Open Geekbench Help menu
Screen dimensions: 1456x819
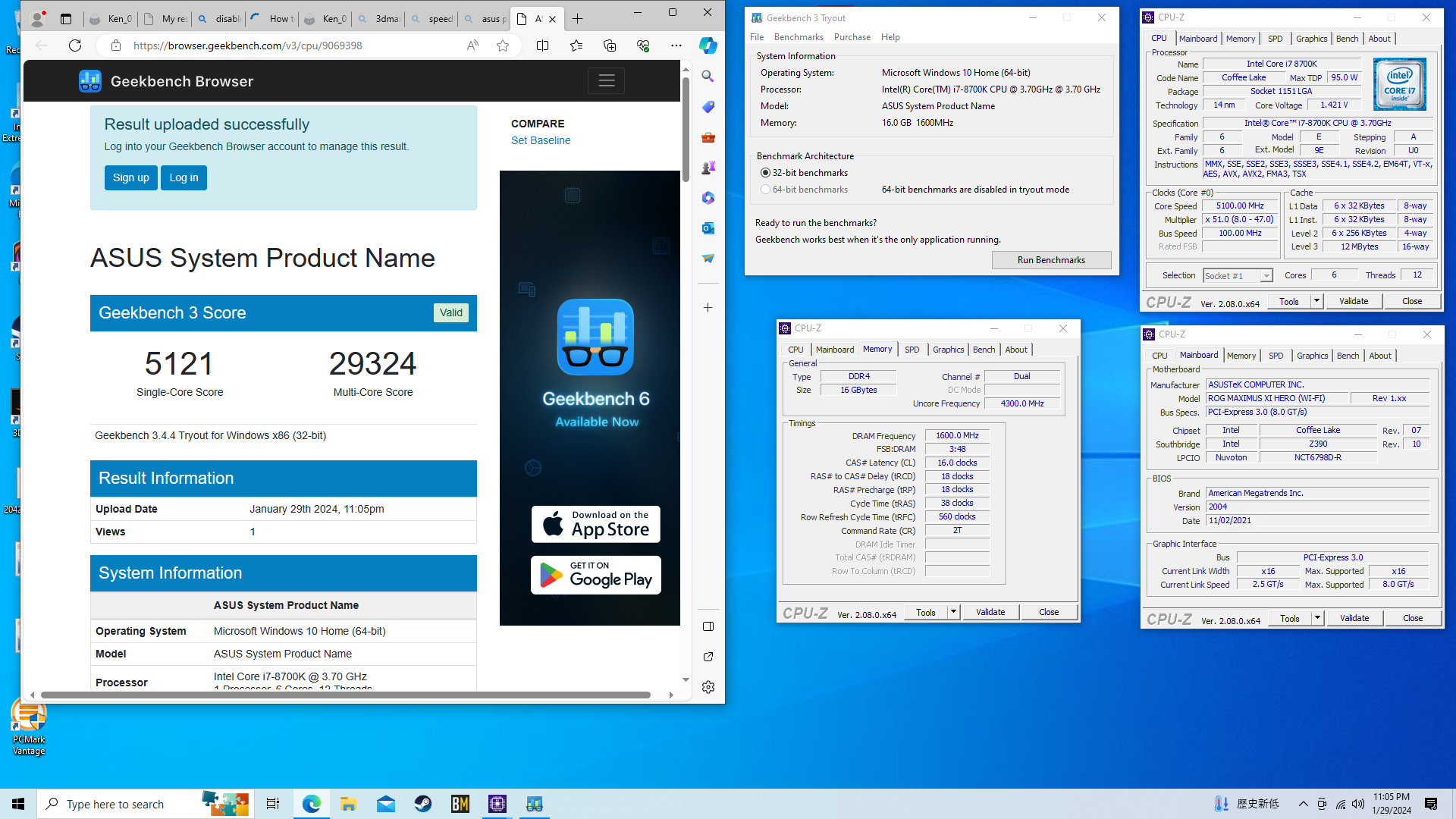[890, 37]
